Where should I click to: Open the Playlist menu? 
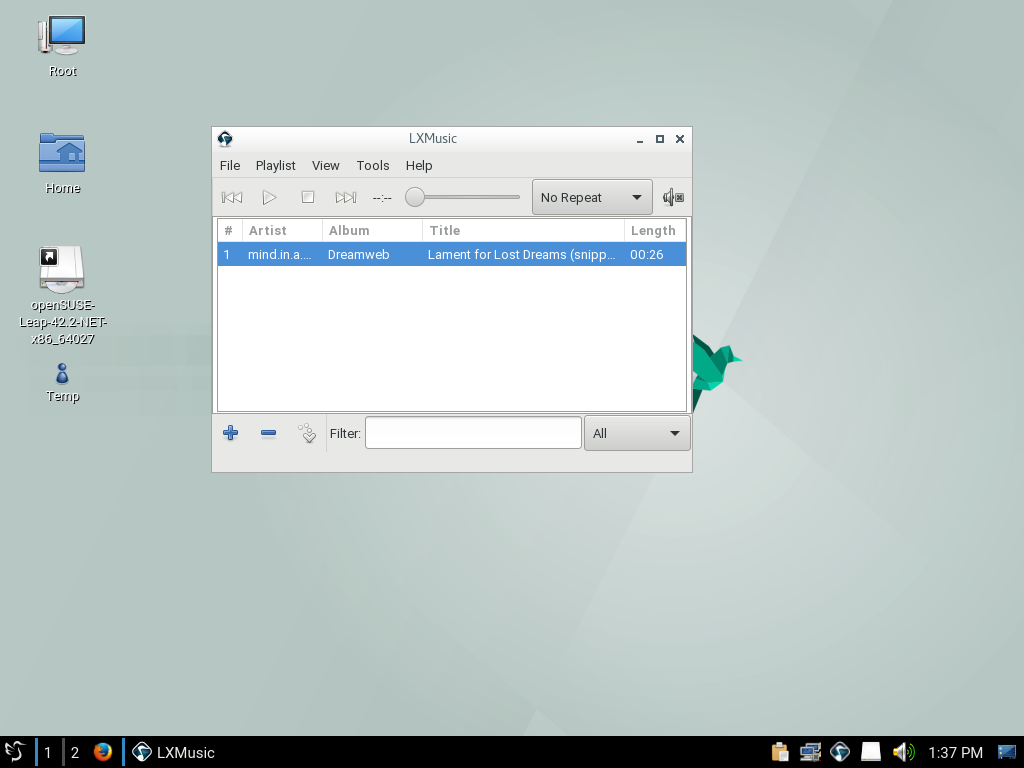click(x=275, y=166)
